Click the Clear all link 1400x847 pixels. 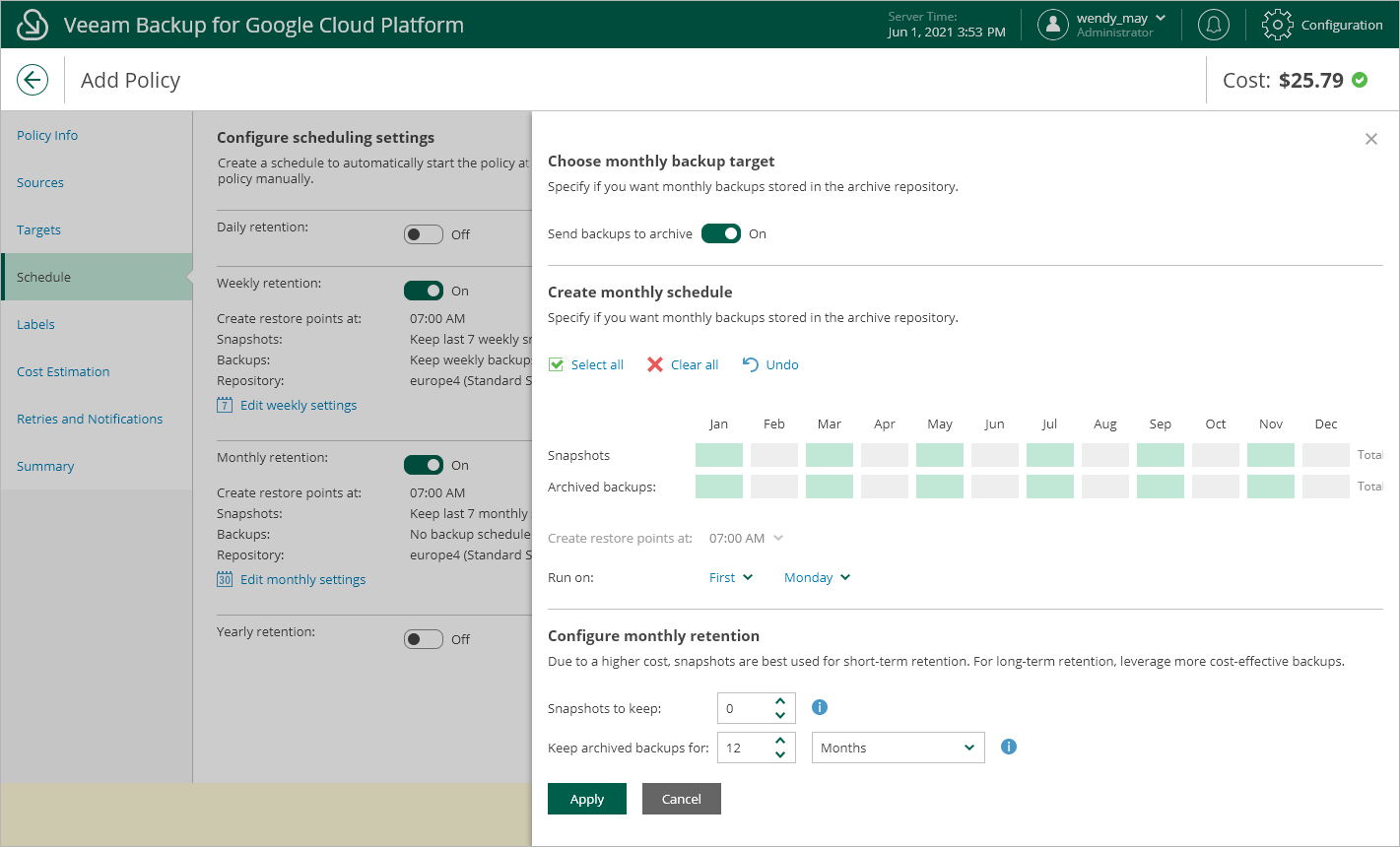[695, 364]
